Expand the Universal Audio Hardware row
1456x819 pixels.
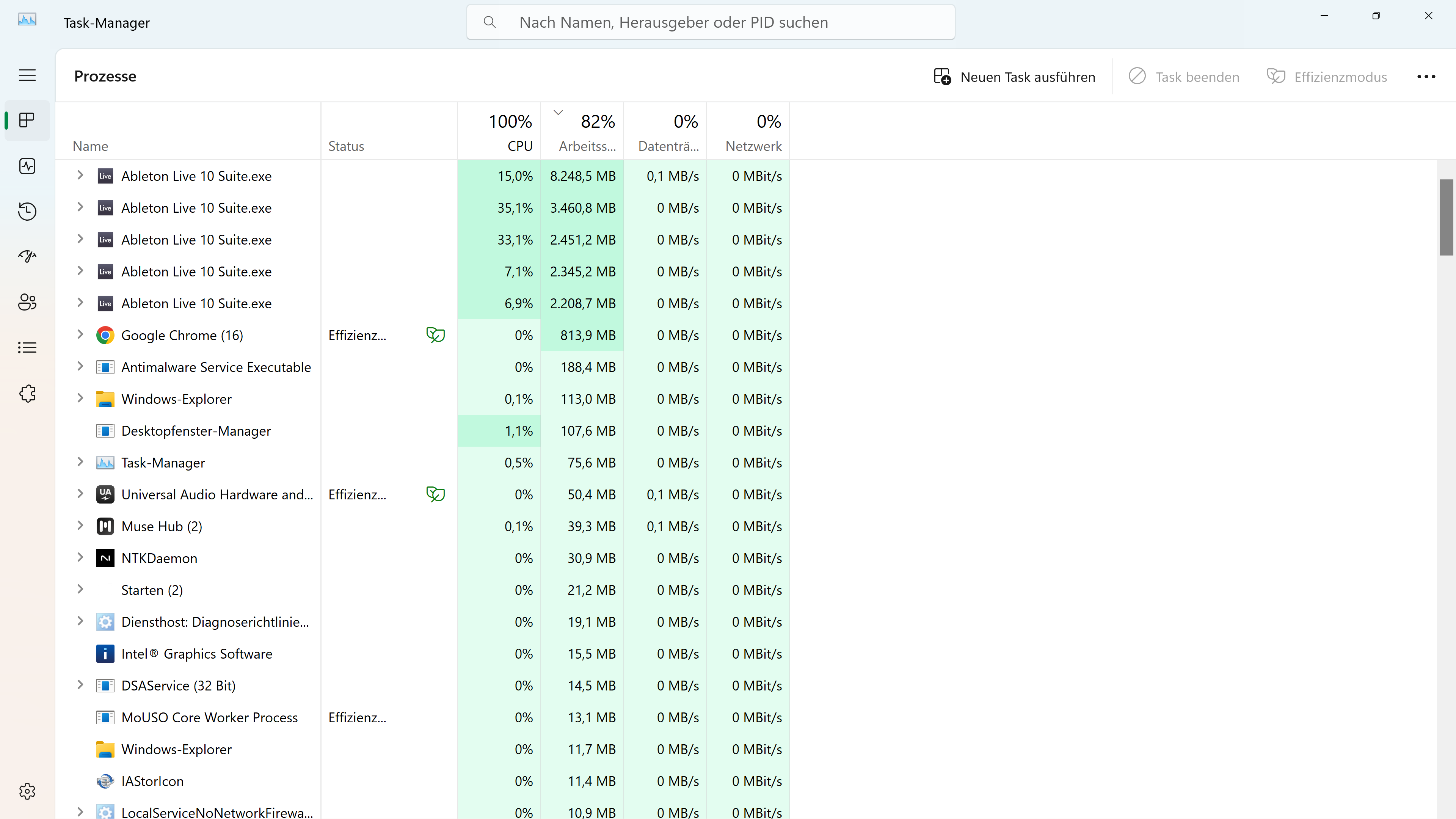[80, 494]
